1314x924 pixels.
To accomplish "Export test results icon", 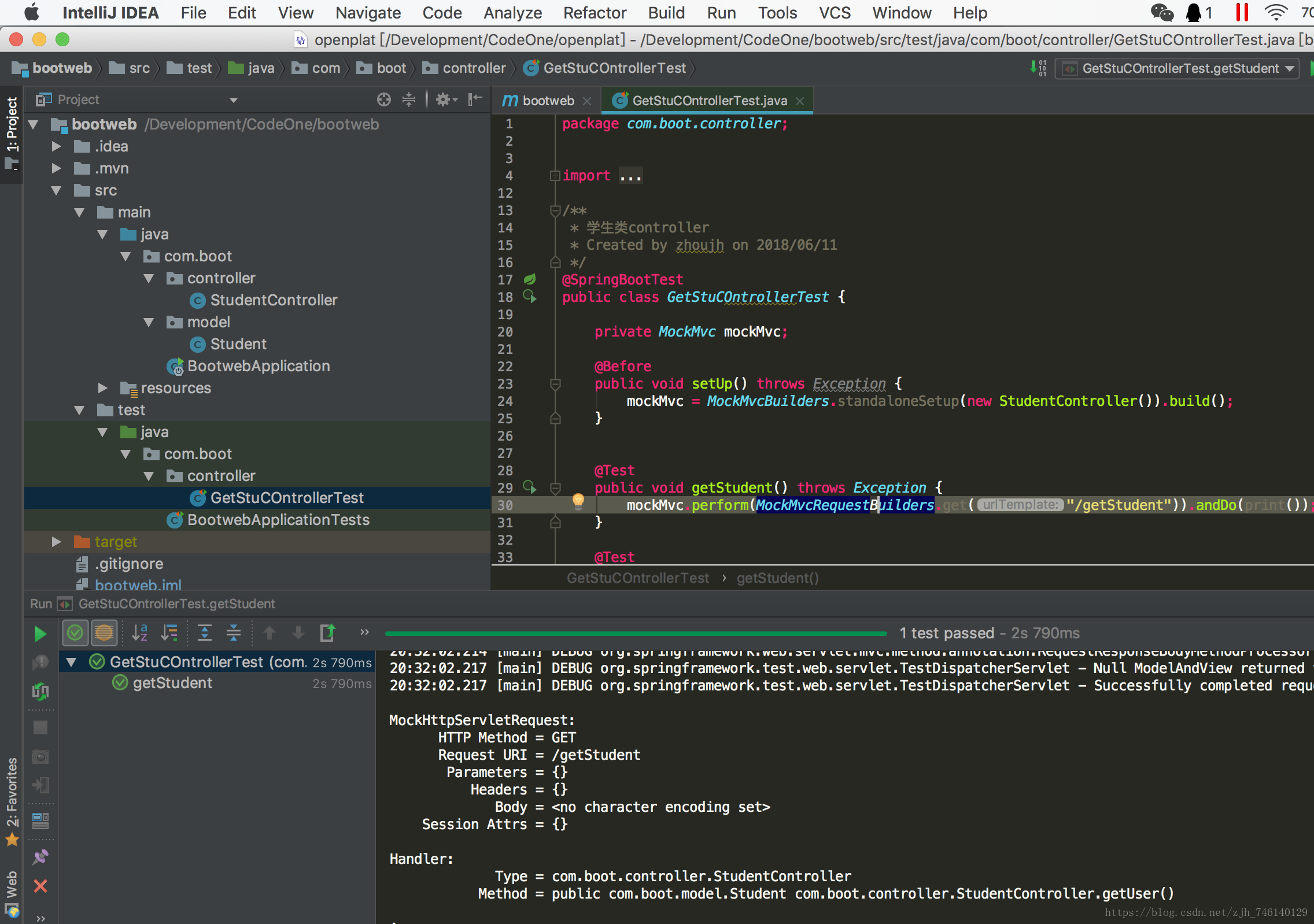I will [x=328, y=633].
